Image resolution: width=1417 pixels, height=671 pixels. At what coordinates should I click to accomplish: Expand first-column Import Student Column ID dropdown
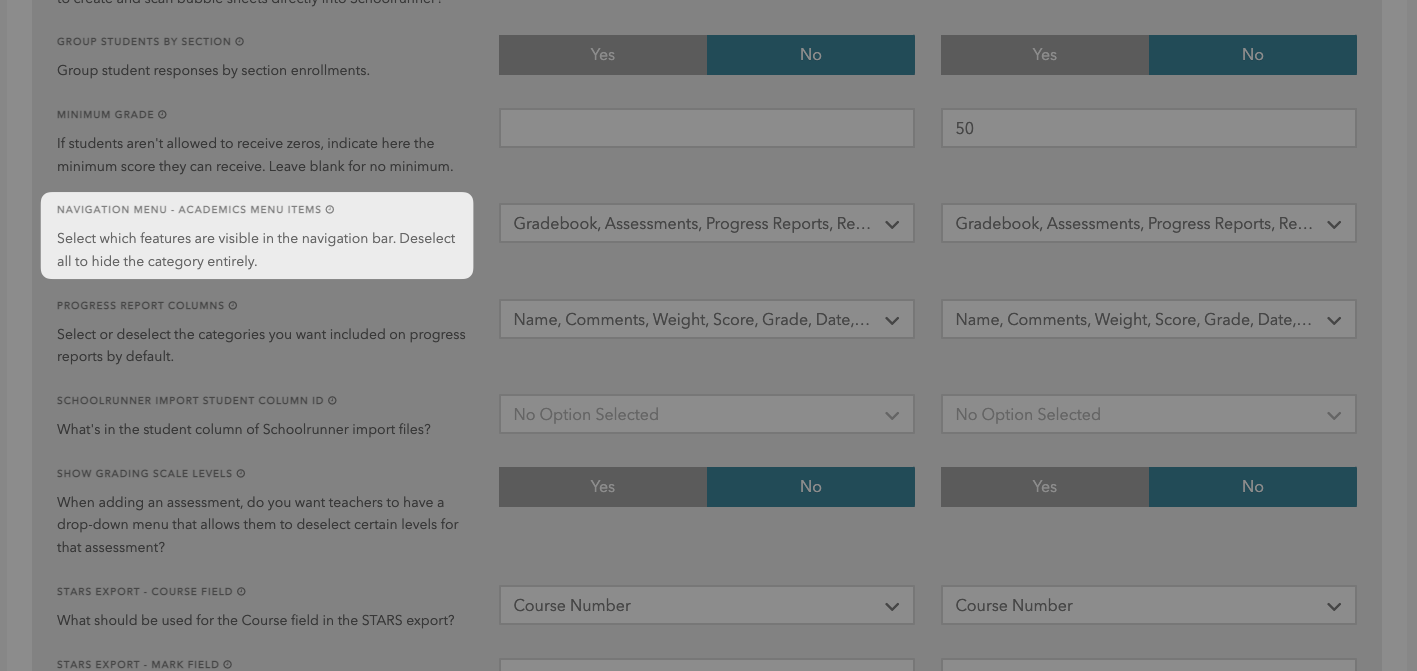tap(706, 415)
